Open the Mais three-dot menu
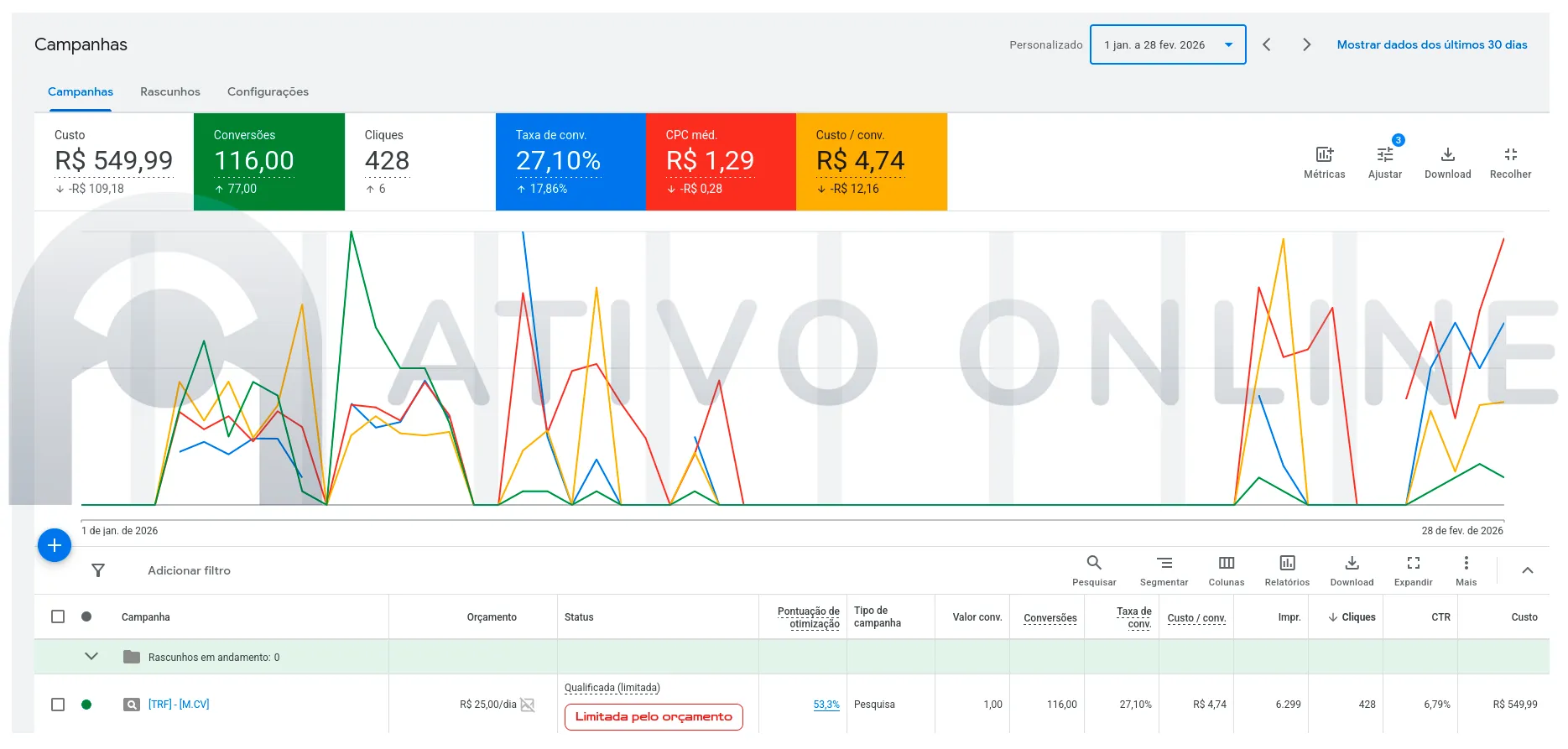This screenshot has width=1568, height=749. coord(1466,563)
